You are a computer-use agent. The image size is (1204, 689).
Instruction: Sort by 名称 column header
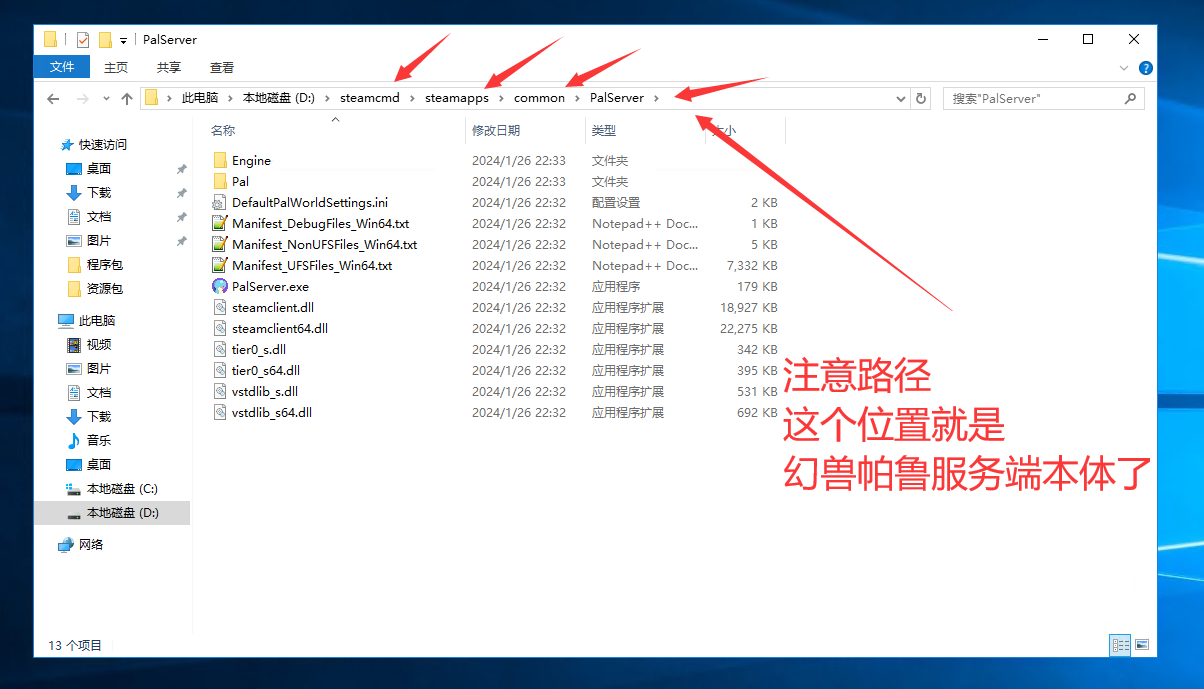pyautogui.click(x=223, y=131)
